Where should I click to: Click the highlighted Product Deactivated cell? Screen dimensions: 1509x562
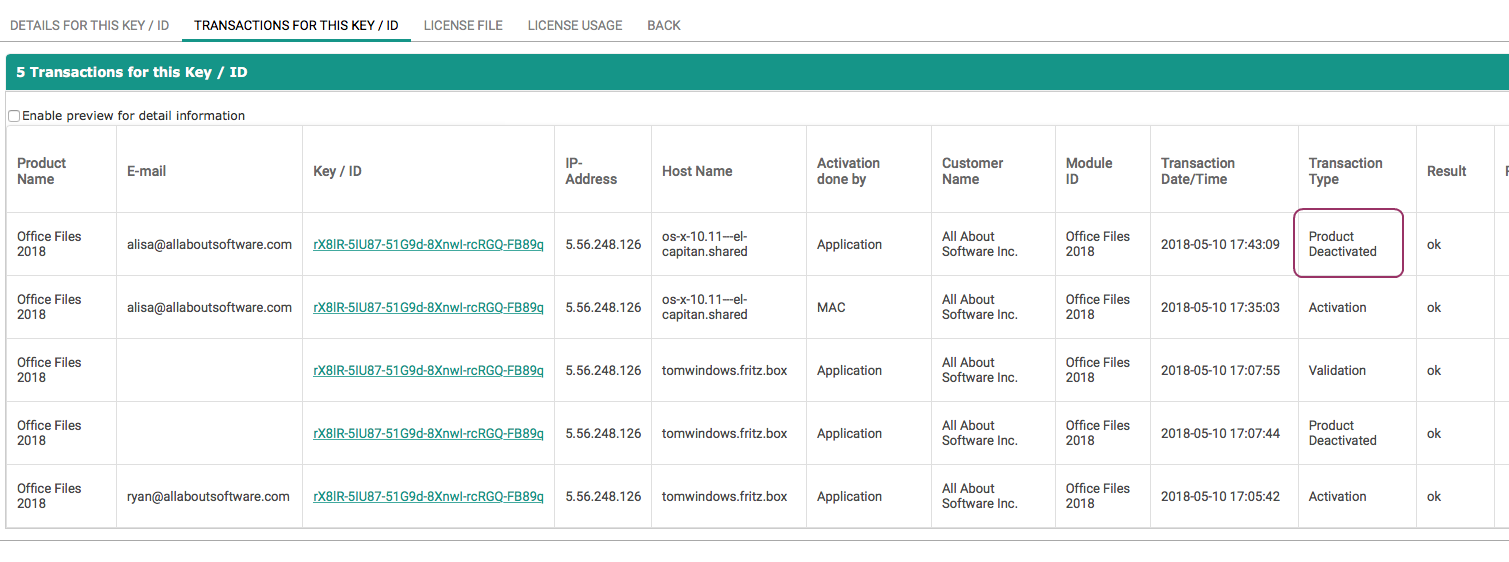click(1347, 244)
